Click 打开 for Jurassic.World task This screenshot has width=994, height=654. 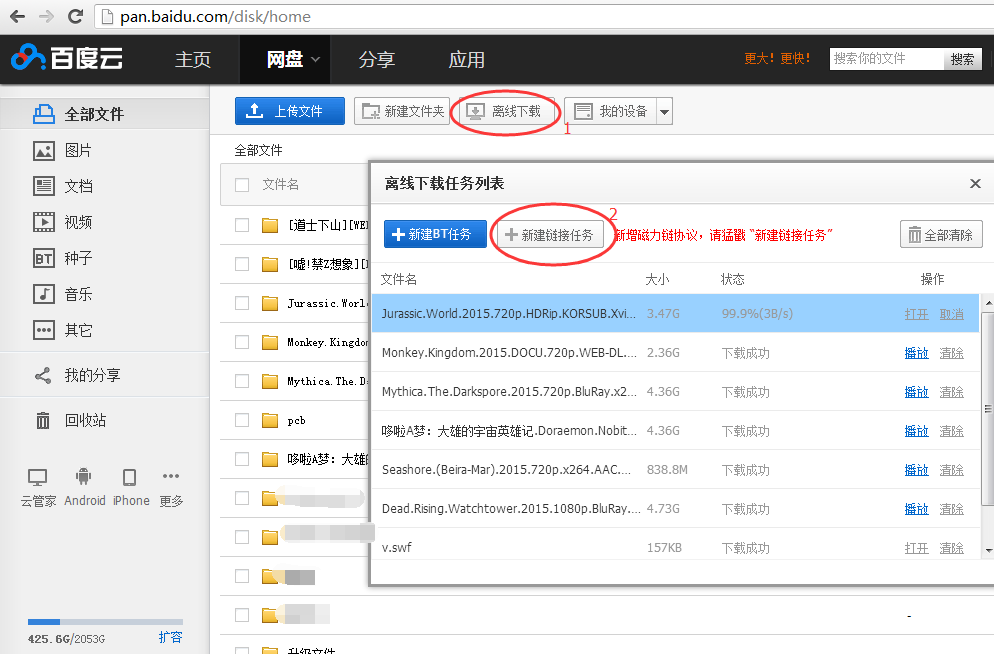click(917, 314)
